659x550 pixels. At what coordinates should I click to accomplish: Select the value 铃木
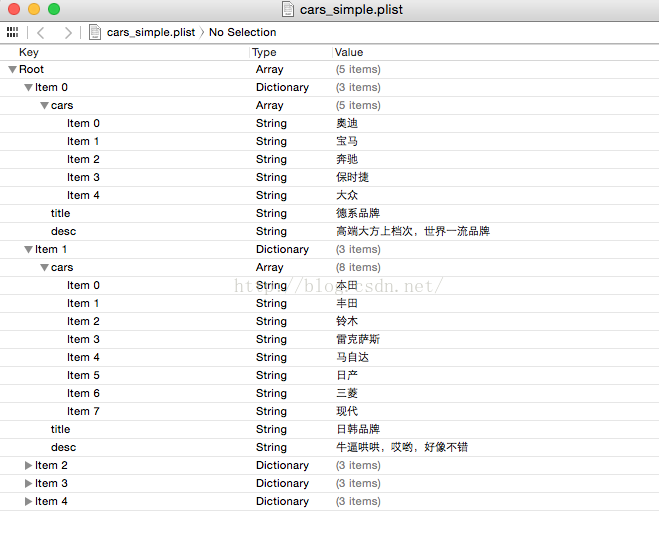pyautogui.click(x=347, y=322)
